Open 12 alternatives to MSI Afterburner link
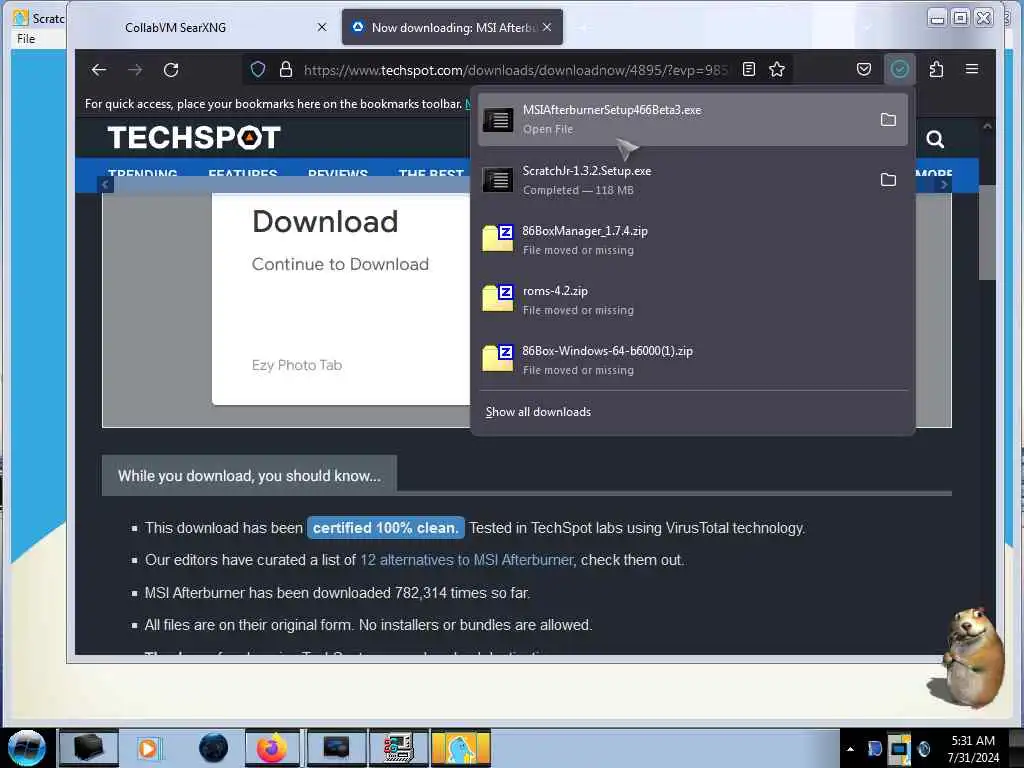Viewport: 1024px width, 768px height. pyautogui.click(x=467, y=560)
